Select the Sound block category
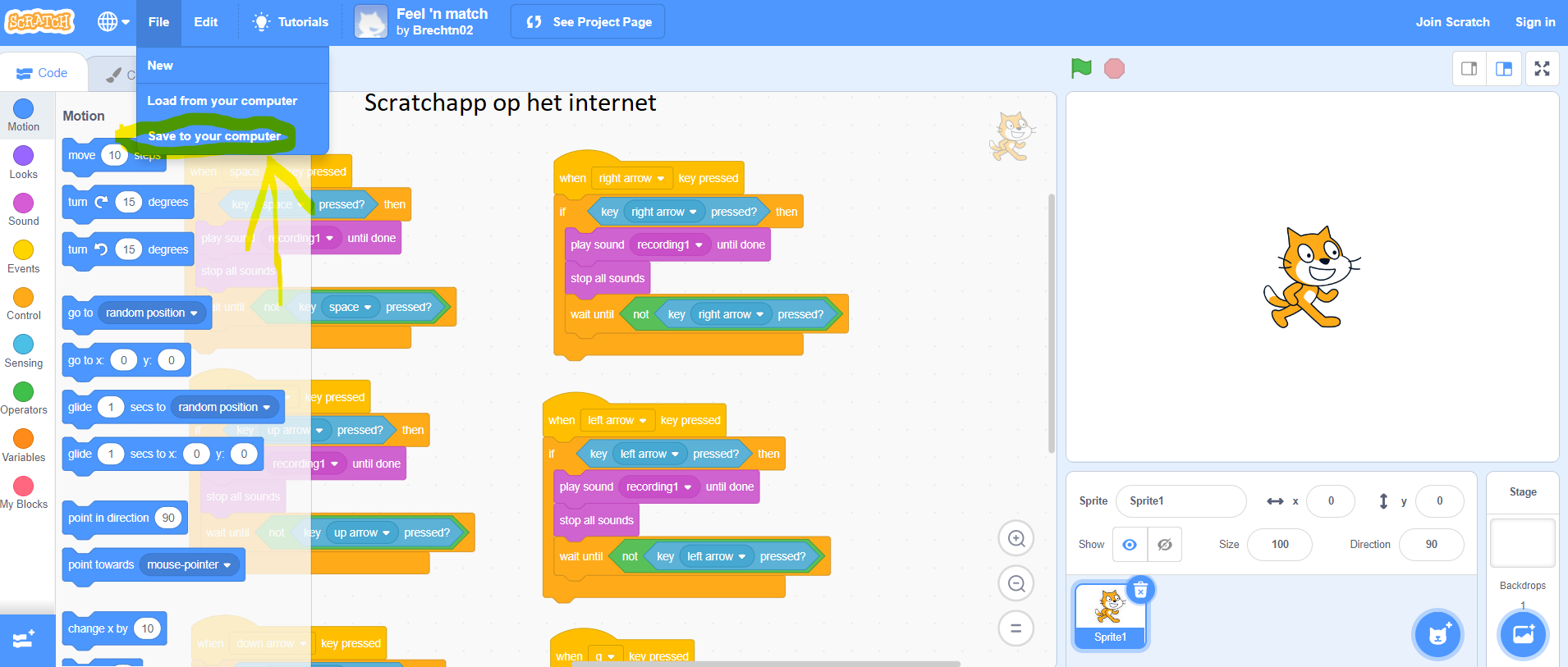Screen dimensions: 1568x667 24,209
